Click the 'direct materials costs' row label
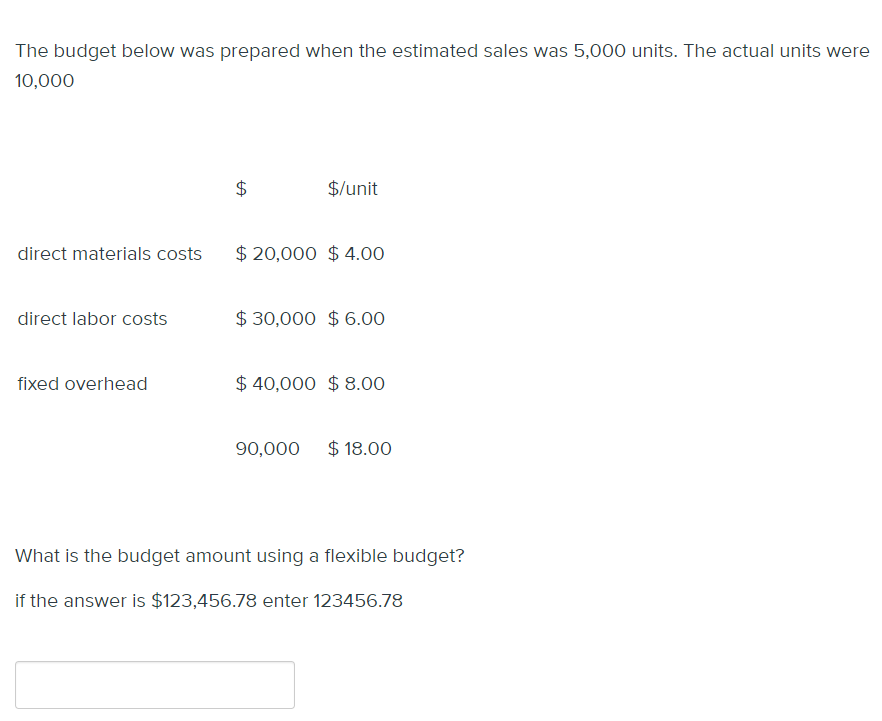Image resolution: width=882 pixels, height=721 pixels. click(110, 254)
